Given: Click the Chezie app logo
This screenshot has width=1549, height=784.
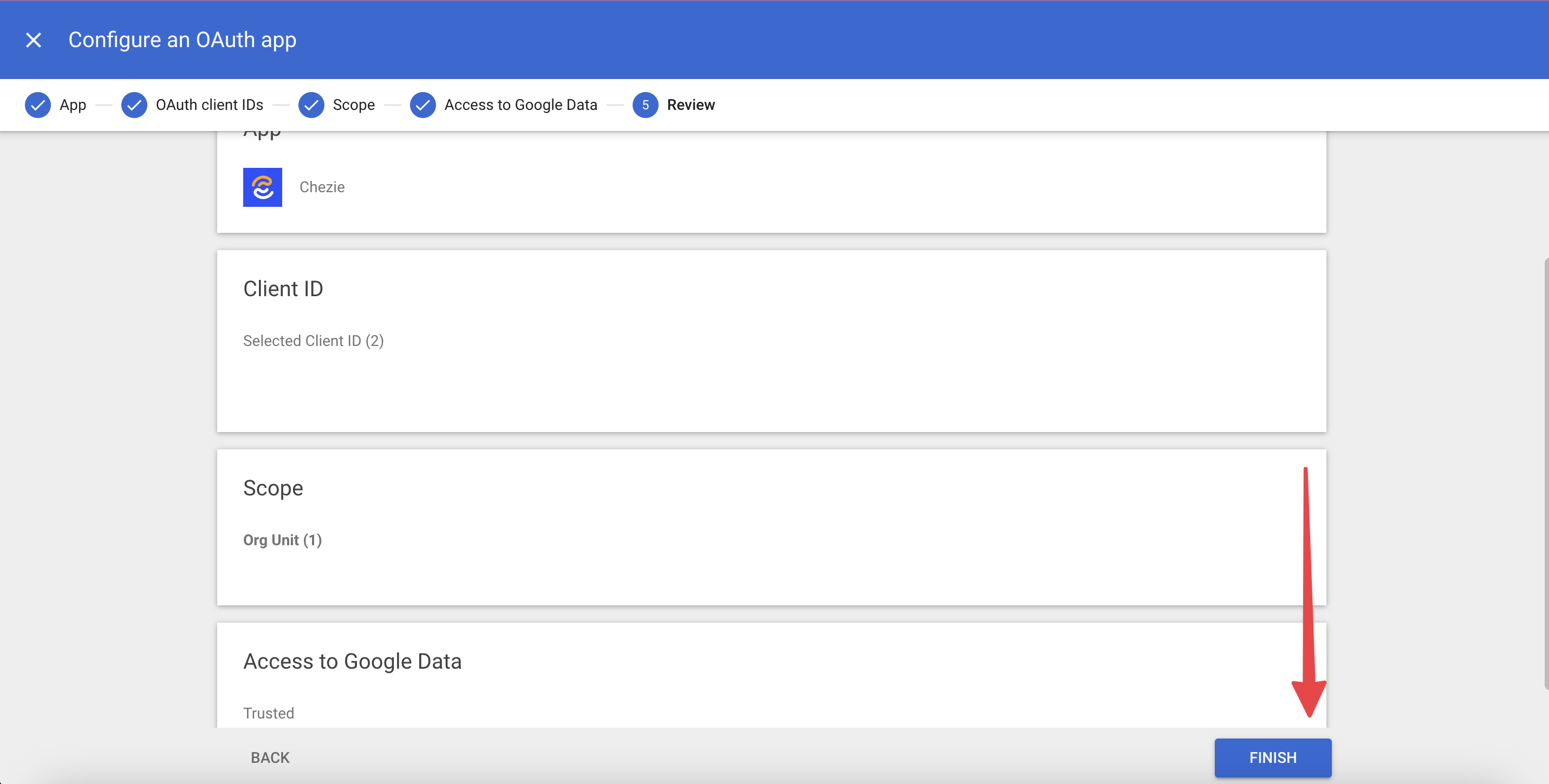Looking at the screenshot, I should 262,187.
